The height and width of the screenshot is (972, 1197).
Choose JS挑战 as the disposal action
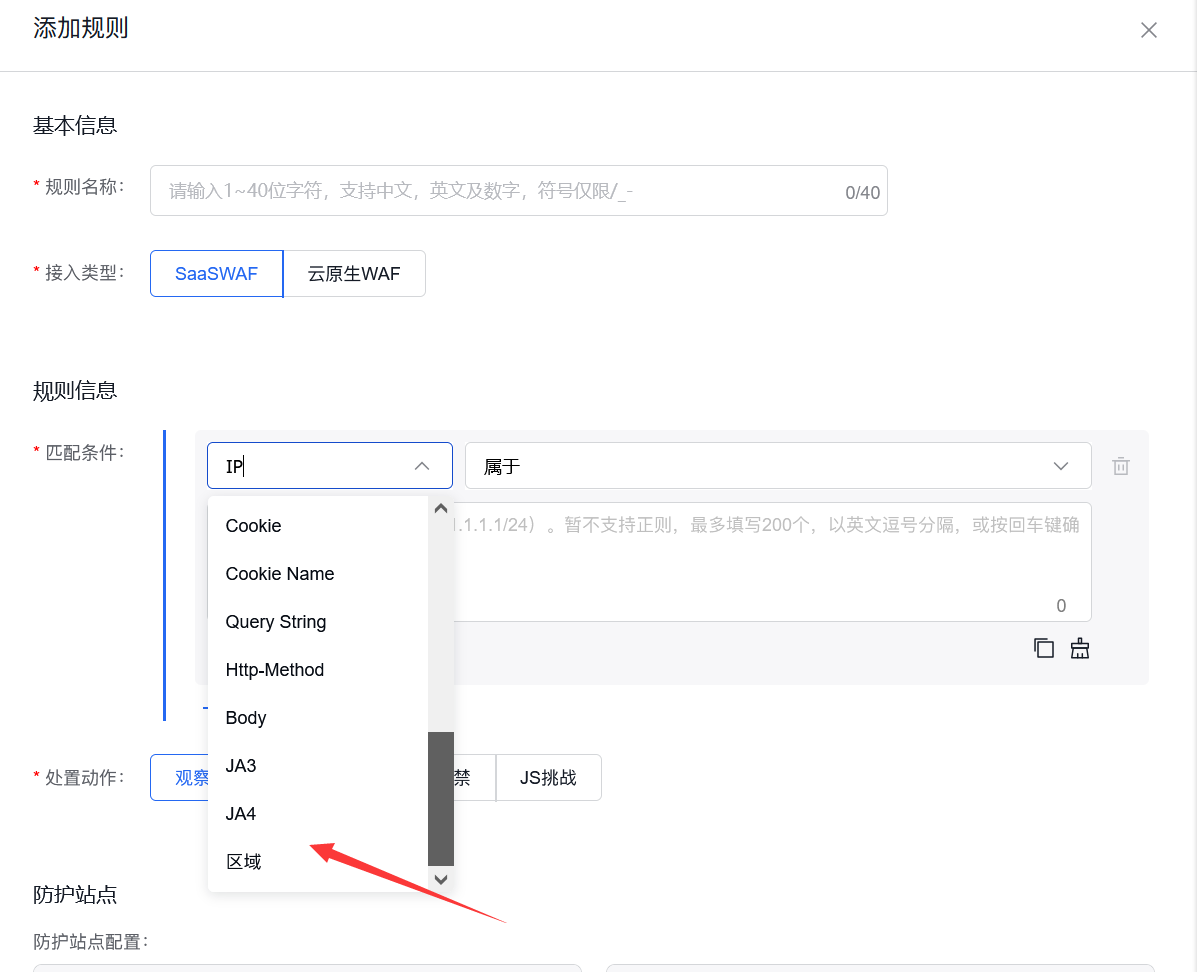(x=548, y=777)
